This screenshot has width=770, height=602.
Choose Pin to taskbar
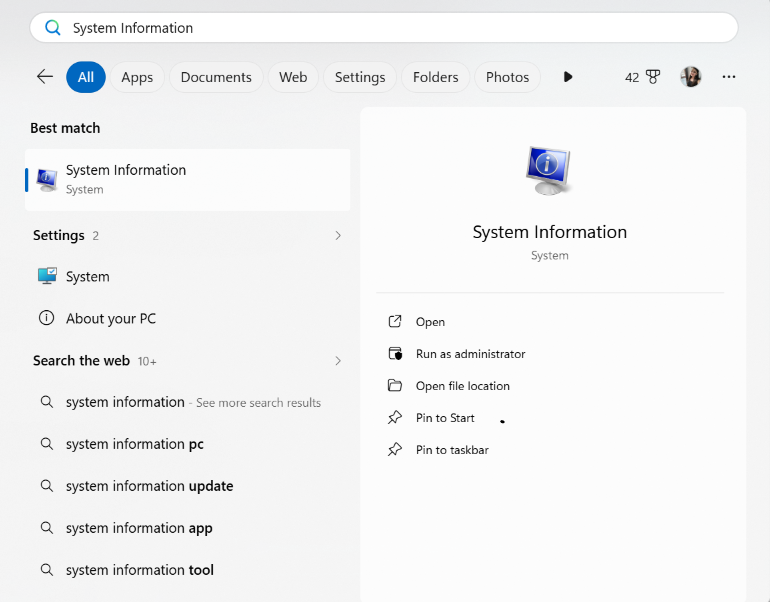click(452, 450)
